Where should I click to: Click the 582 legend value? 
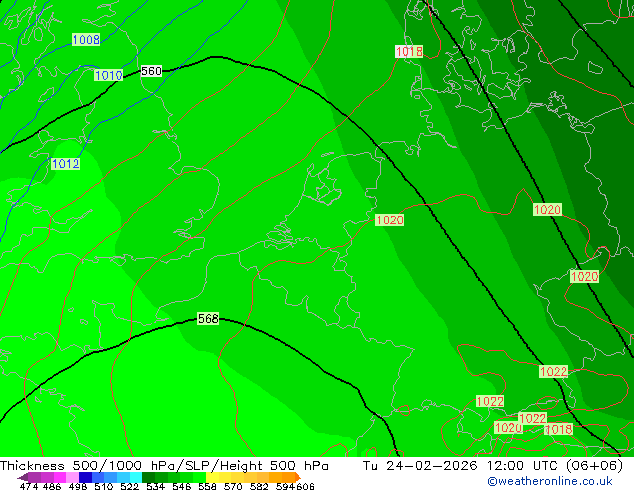tap(259, 486)
